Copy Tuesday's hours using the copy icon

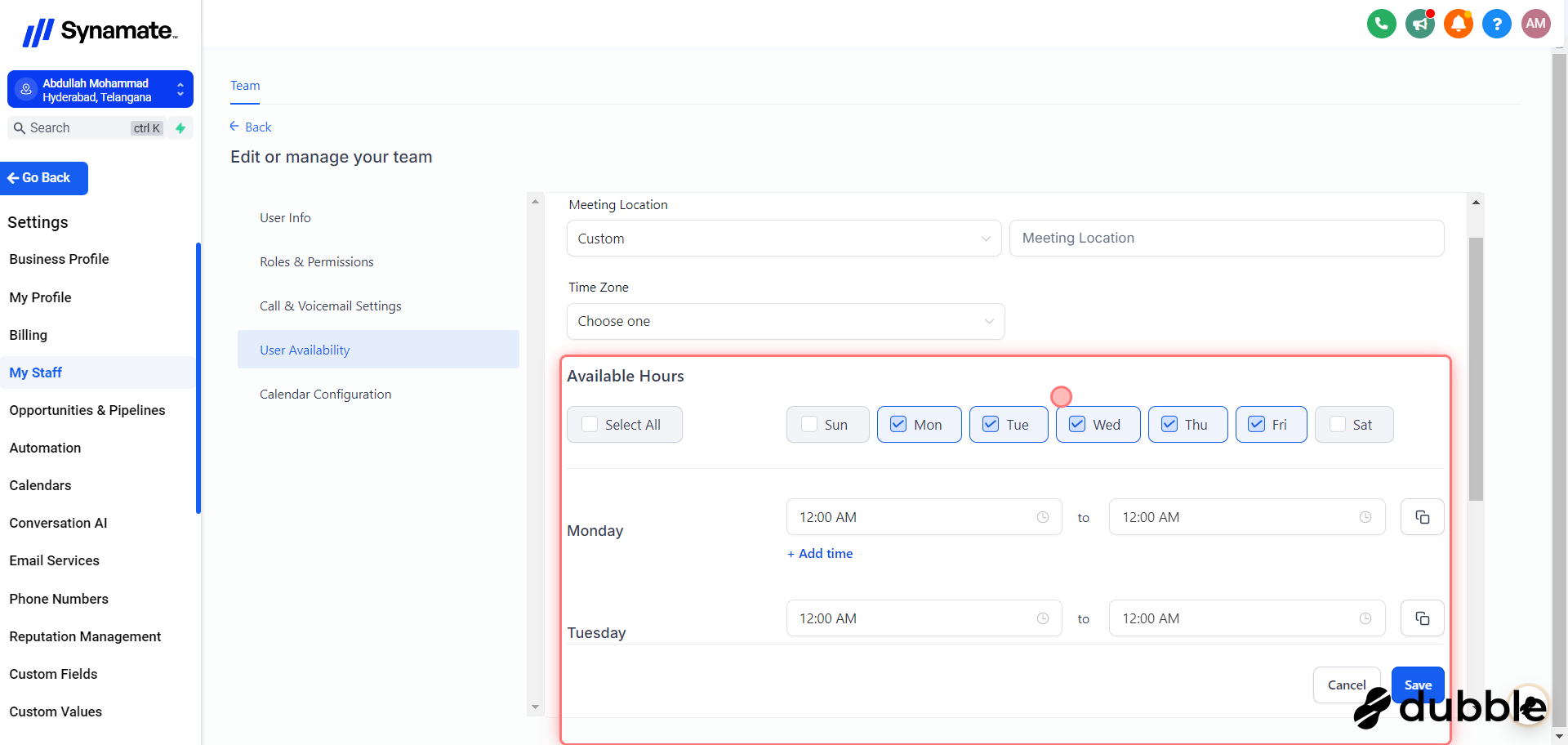pos(1422,618)
